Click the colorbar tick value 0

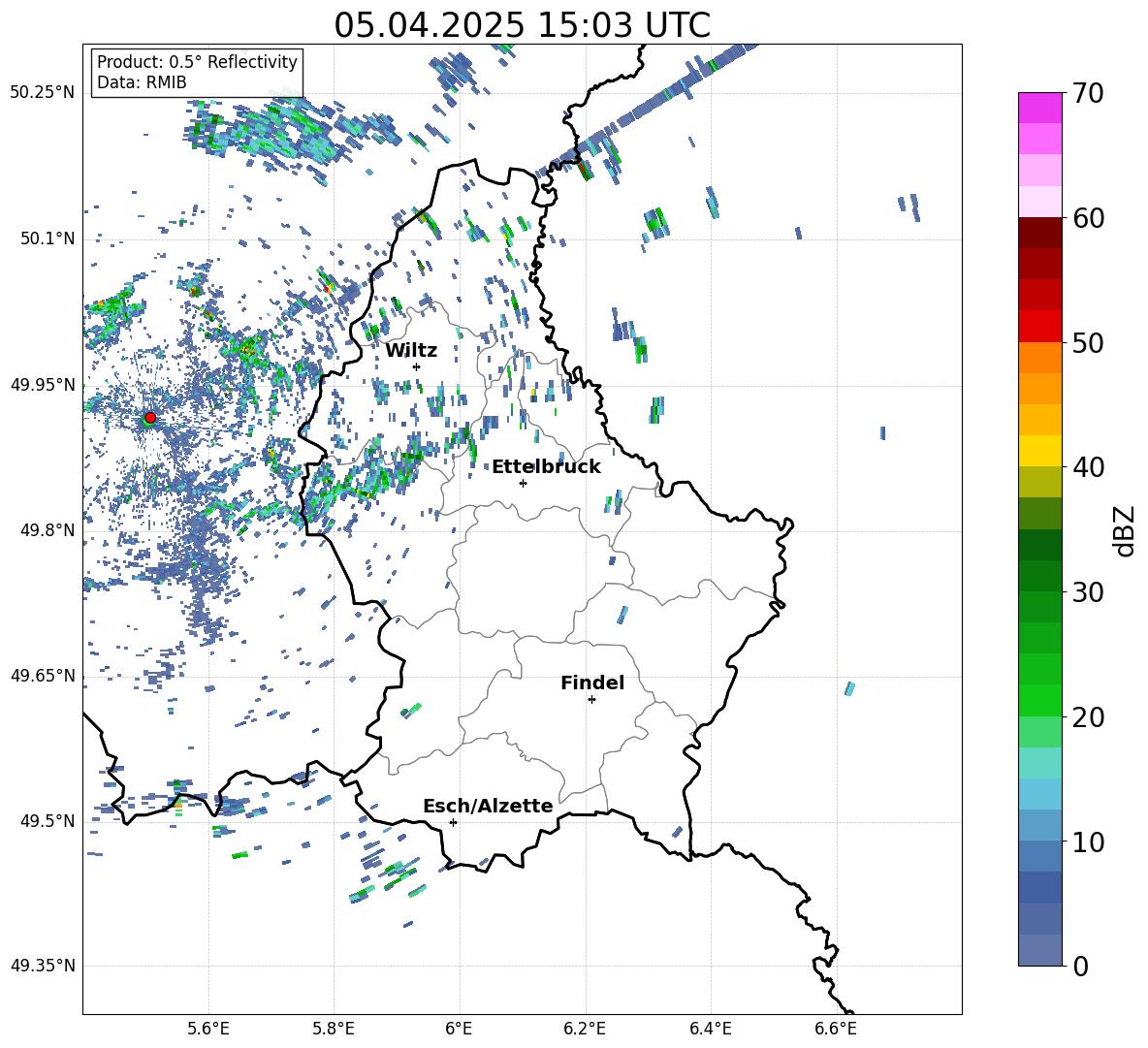point(1080,966)
